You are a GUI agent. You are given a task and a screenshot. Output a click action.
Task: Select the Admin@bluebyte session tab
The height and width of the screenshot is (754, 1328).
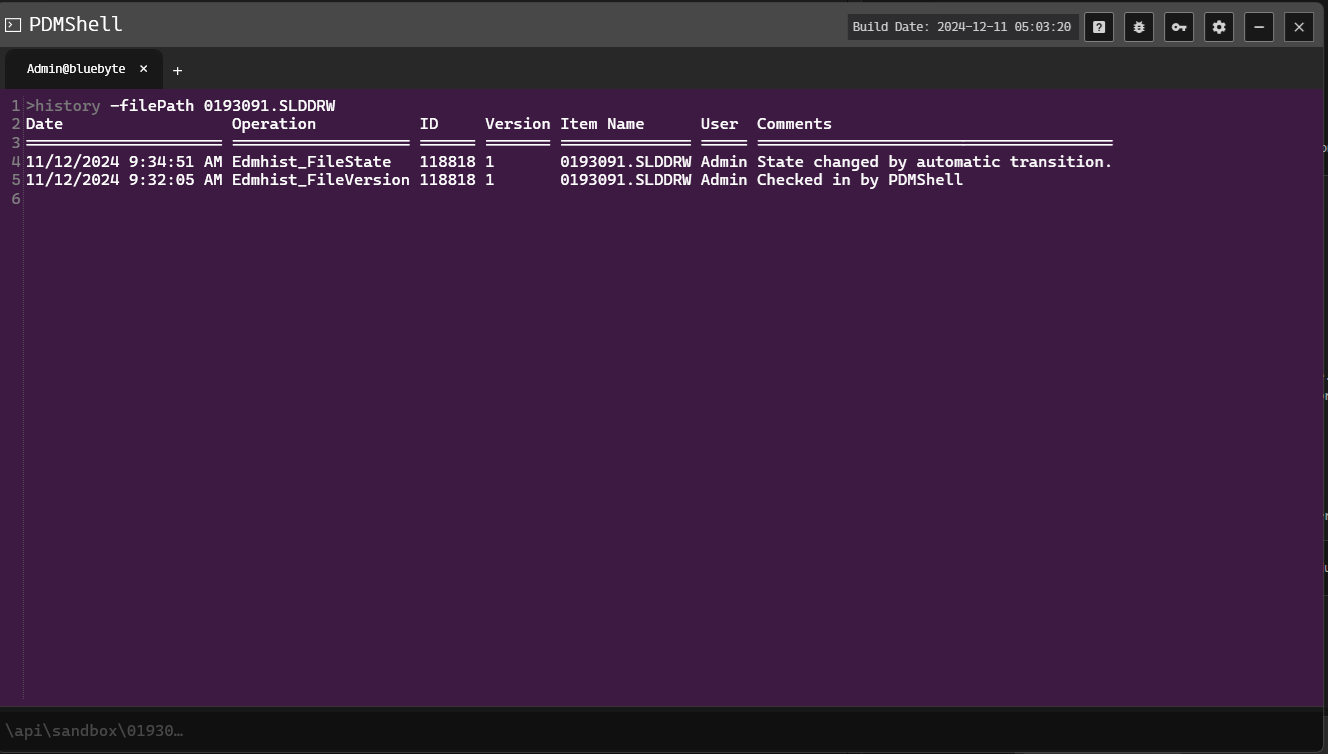click(x=76, y=69)
